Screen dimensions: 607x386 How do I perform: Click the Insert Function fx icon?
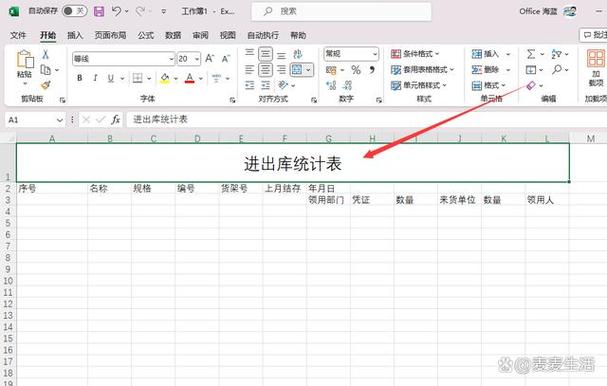pos(115,120)
